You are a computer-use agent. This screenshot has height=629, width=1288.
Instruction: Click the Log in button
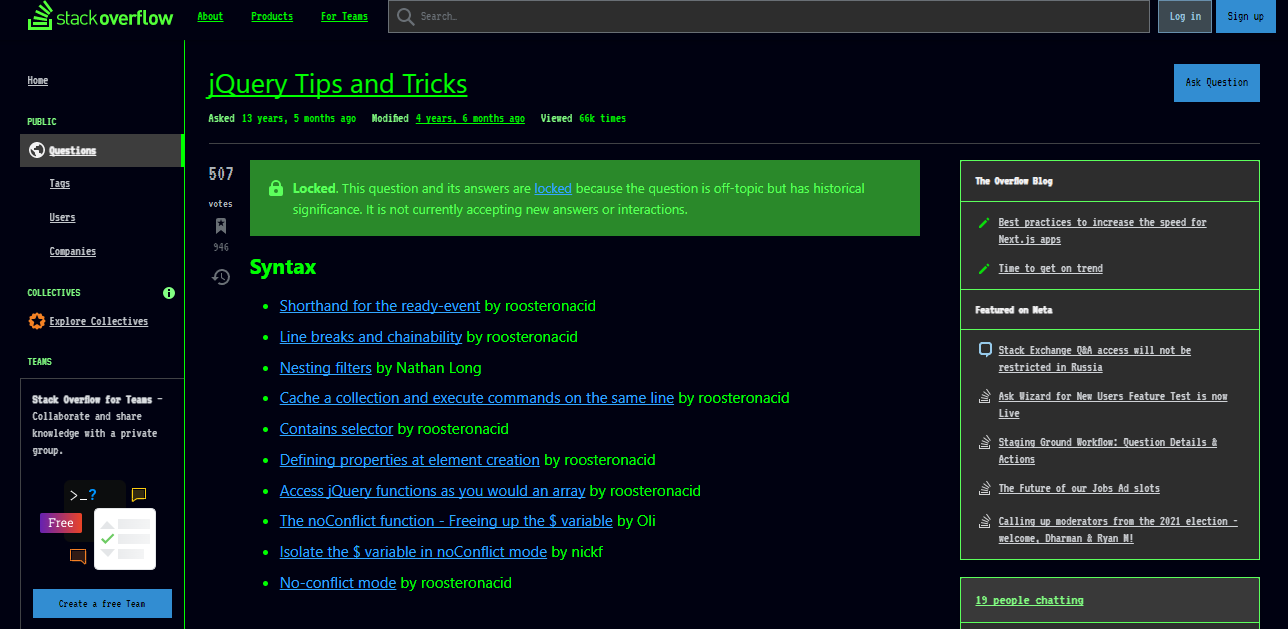coord(1185,16)
